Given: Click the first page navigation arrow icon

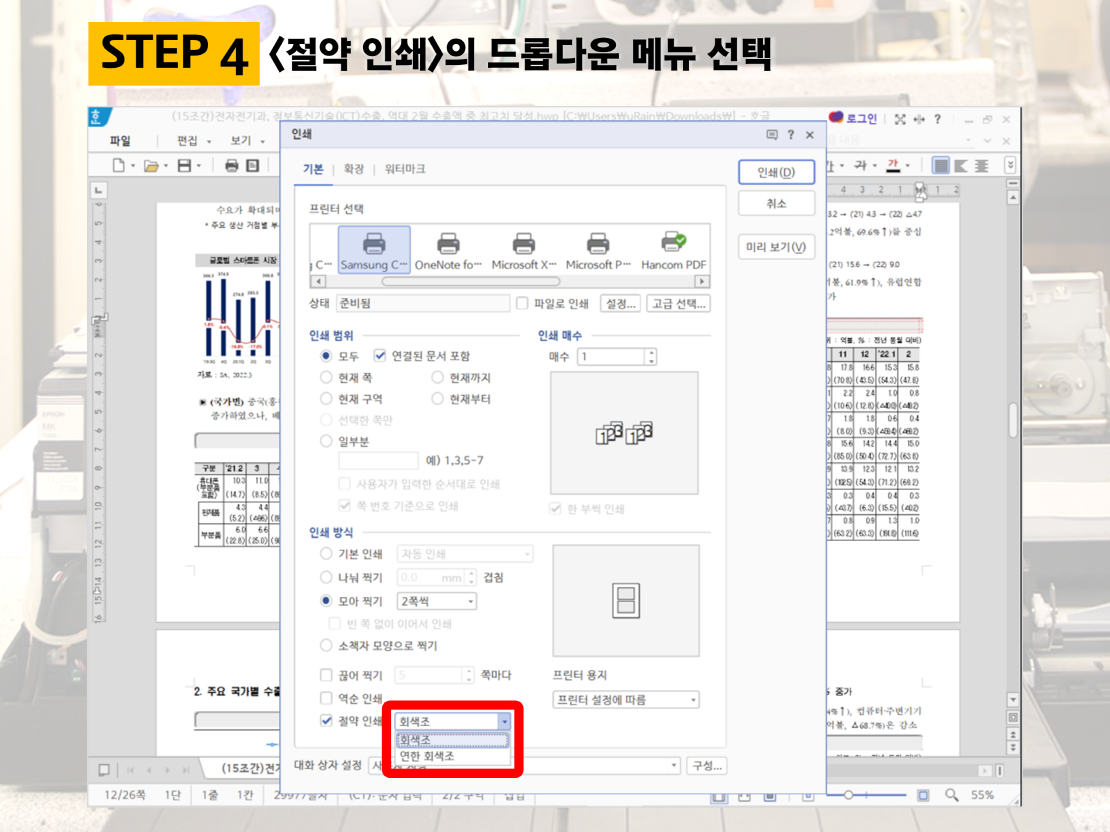Looking at the screenshot, I should pos(130,770).
